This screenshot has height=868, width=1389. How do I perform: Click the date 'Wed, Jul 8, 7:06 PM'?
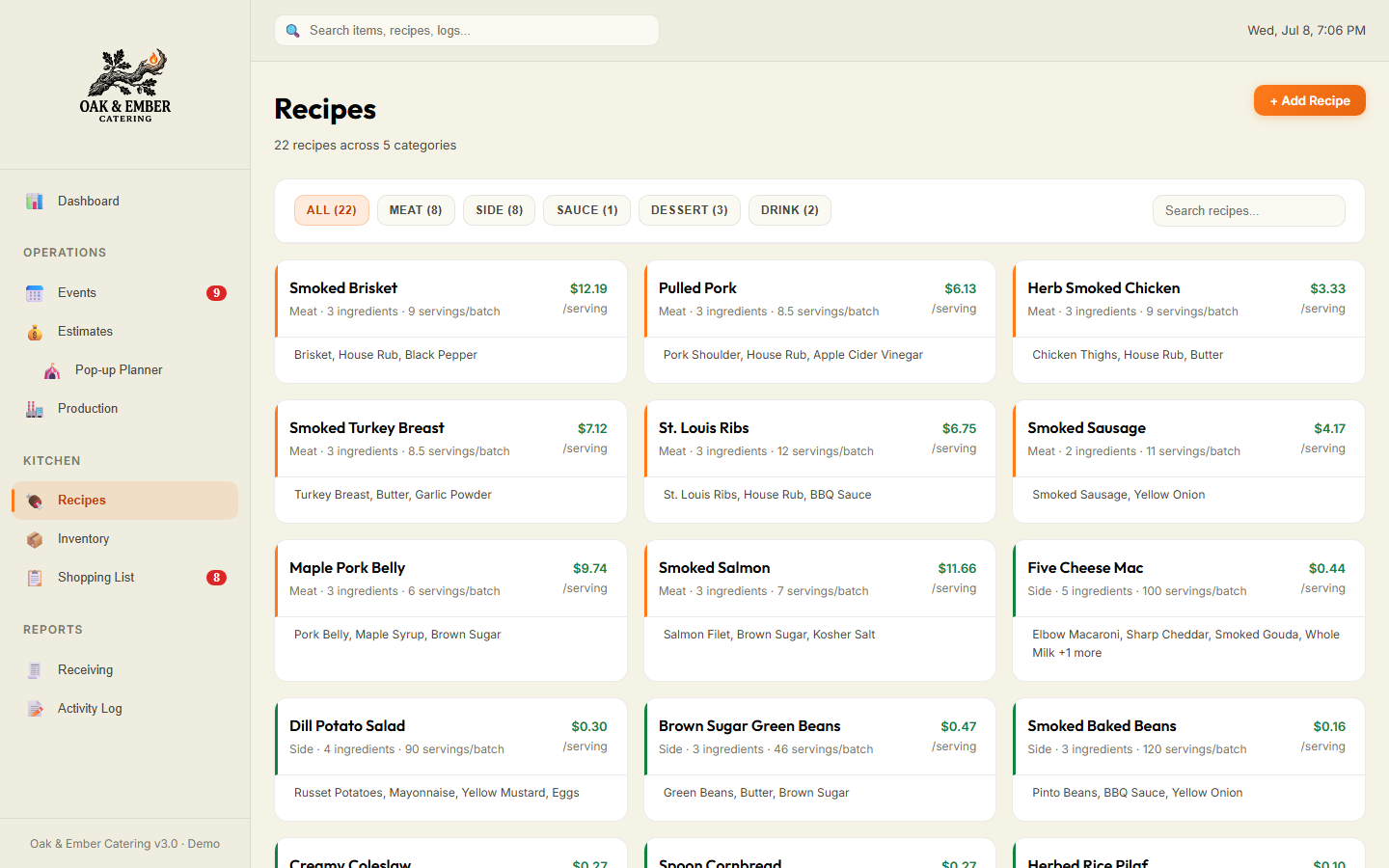(1306, 31)
